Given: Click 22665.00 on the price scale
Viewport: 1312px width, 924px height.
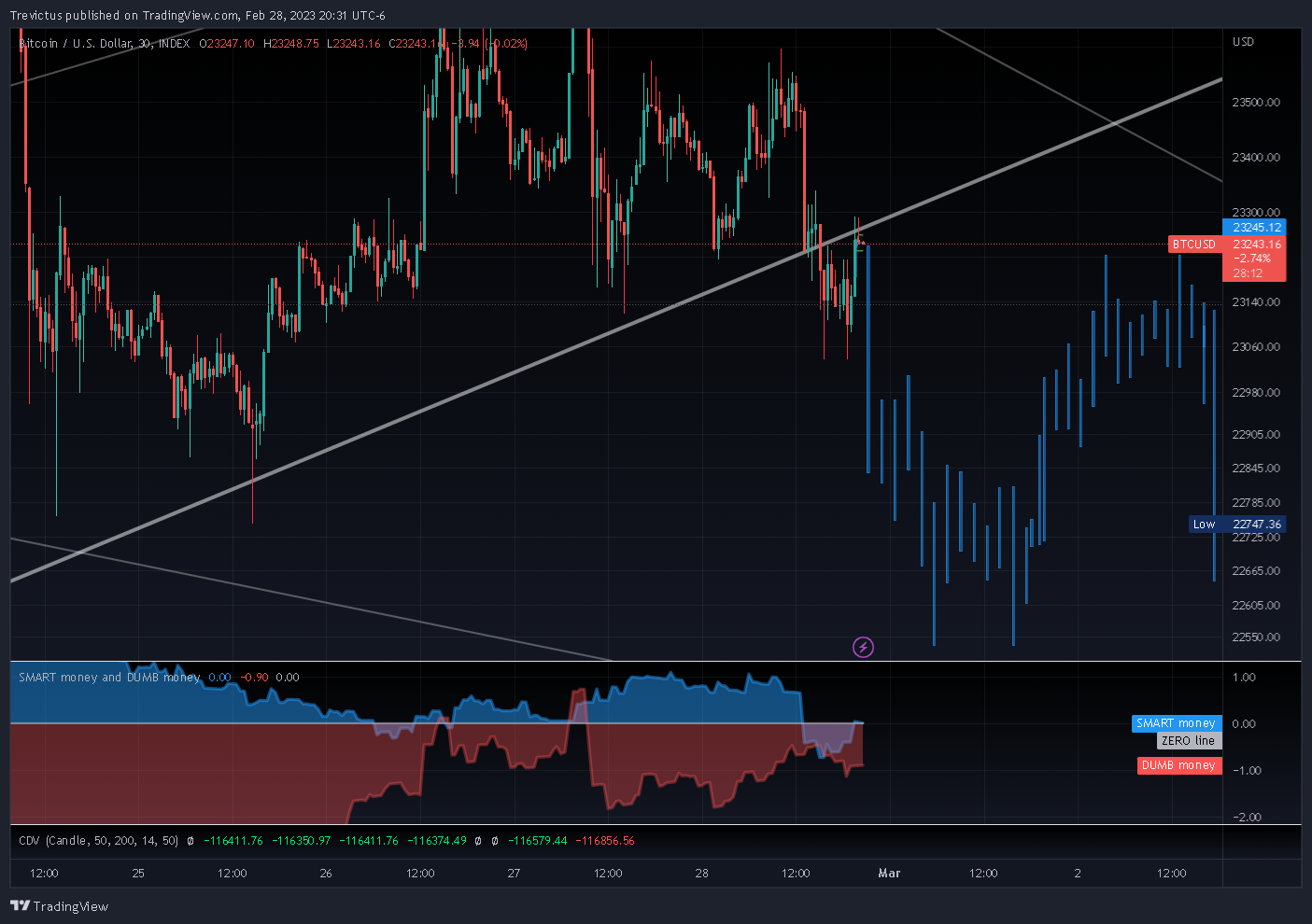Looking at the screenshot, I should pos(1256,571).
